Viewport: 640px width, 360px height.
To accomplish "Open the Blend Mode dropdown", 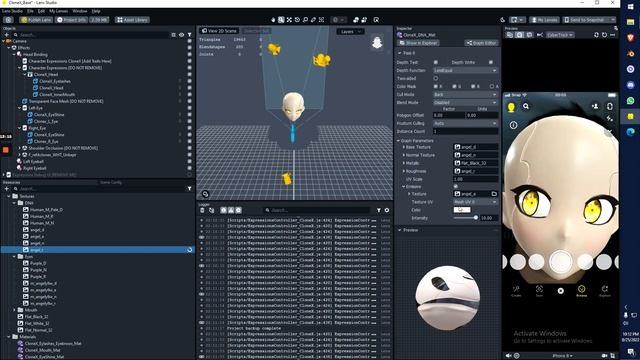I will [x=465, y=102].
